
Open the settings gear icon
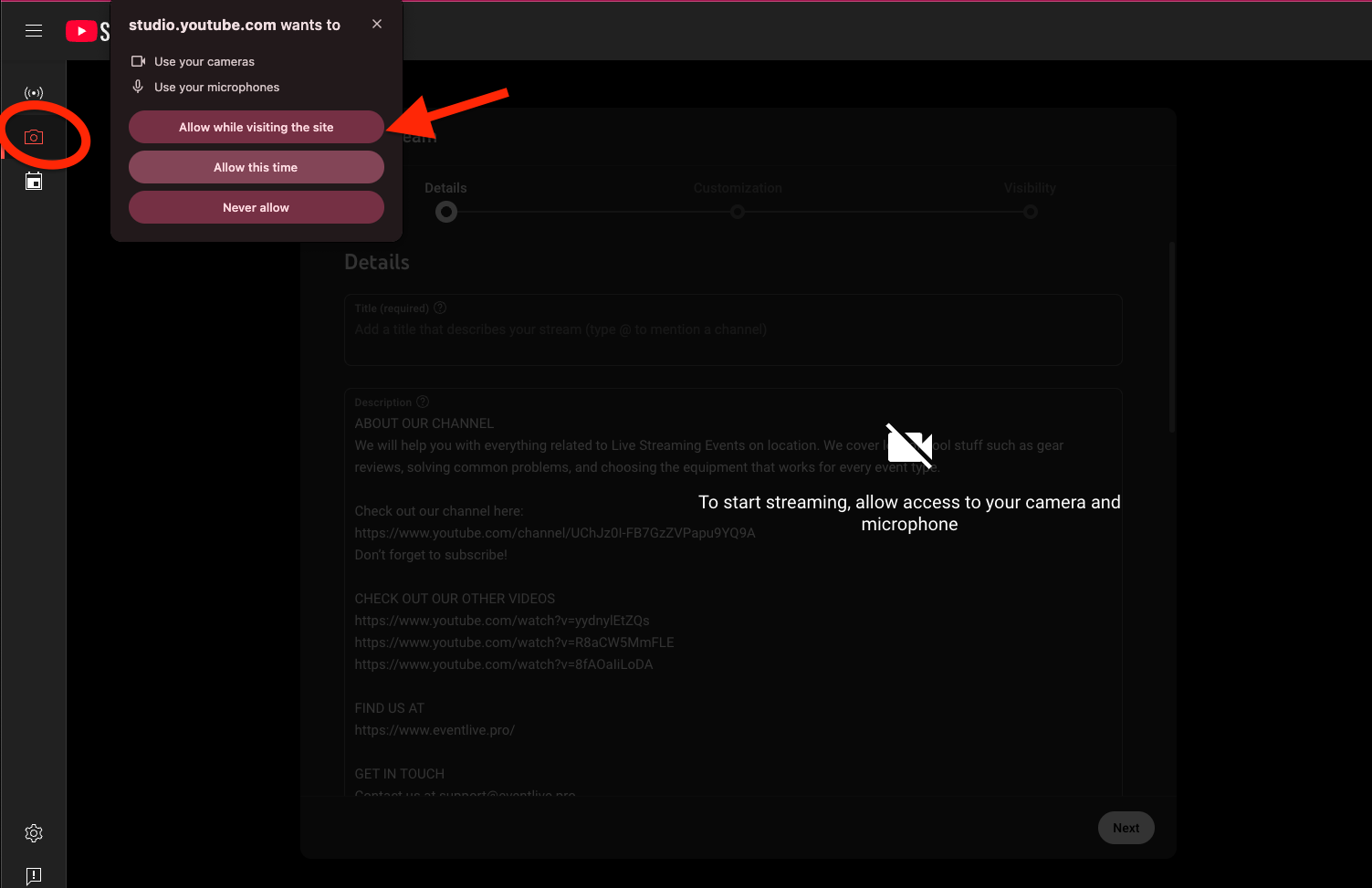click(34, 833)
